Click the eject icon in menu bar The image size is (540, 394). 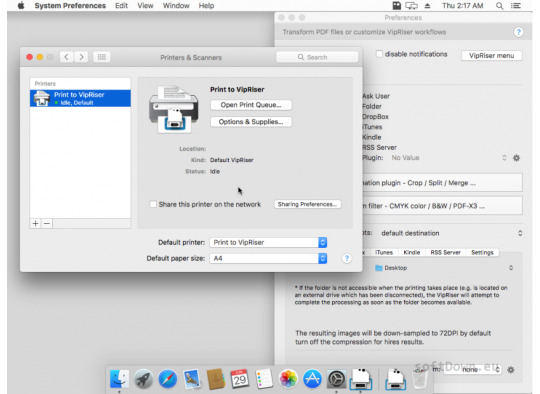coord(427,6)
